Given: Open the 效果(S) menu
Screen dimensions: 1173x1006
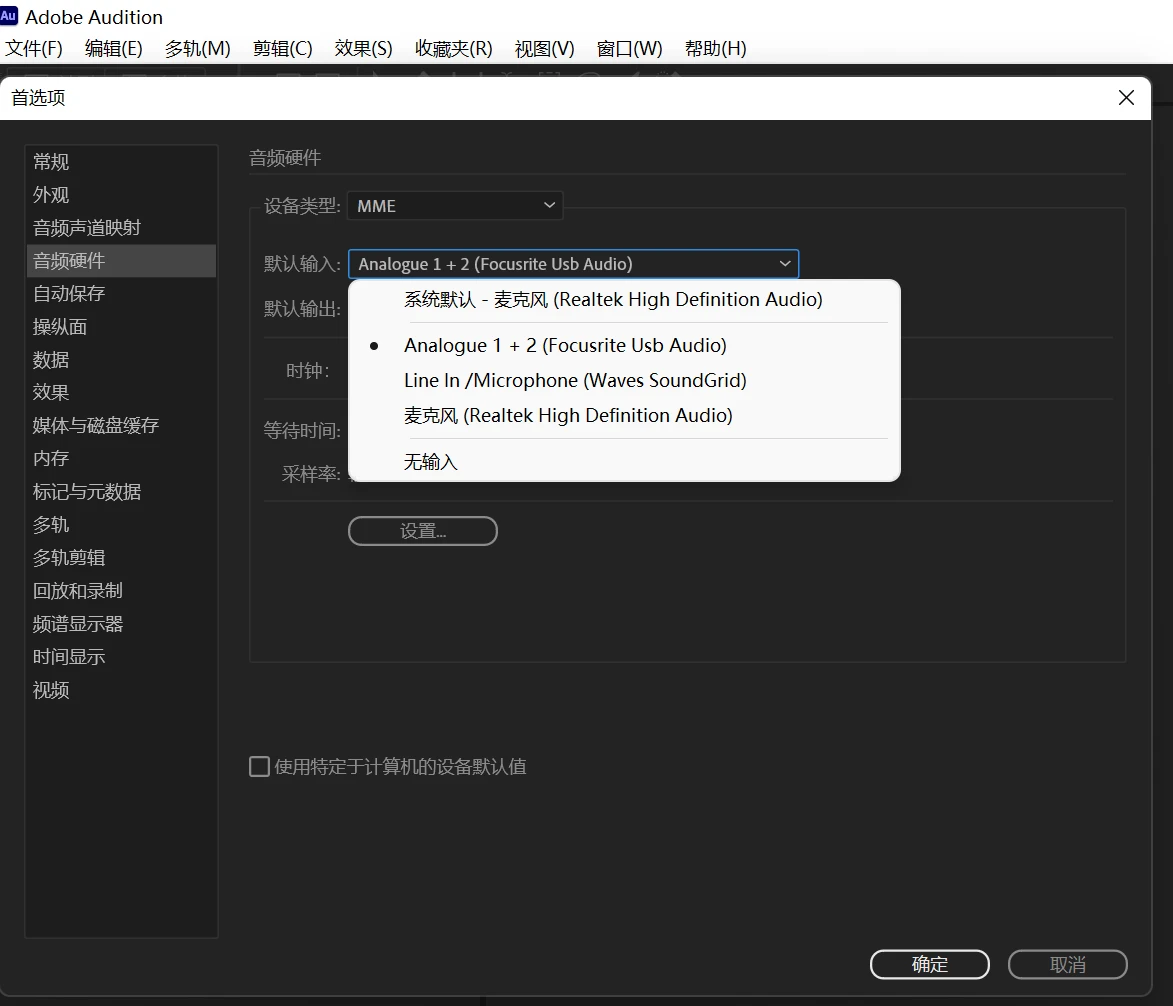Looking at the screenshot, I should 364,49.
